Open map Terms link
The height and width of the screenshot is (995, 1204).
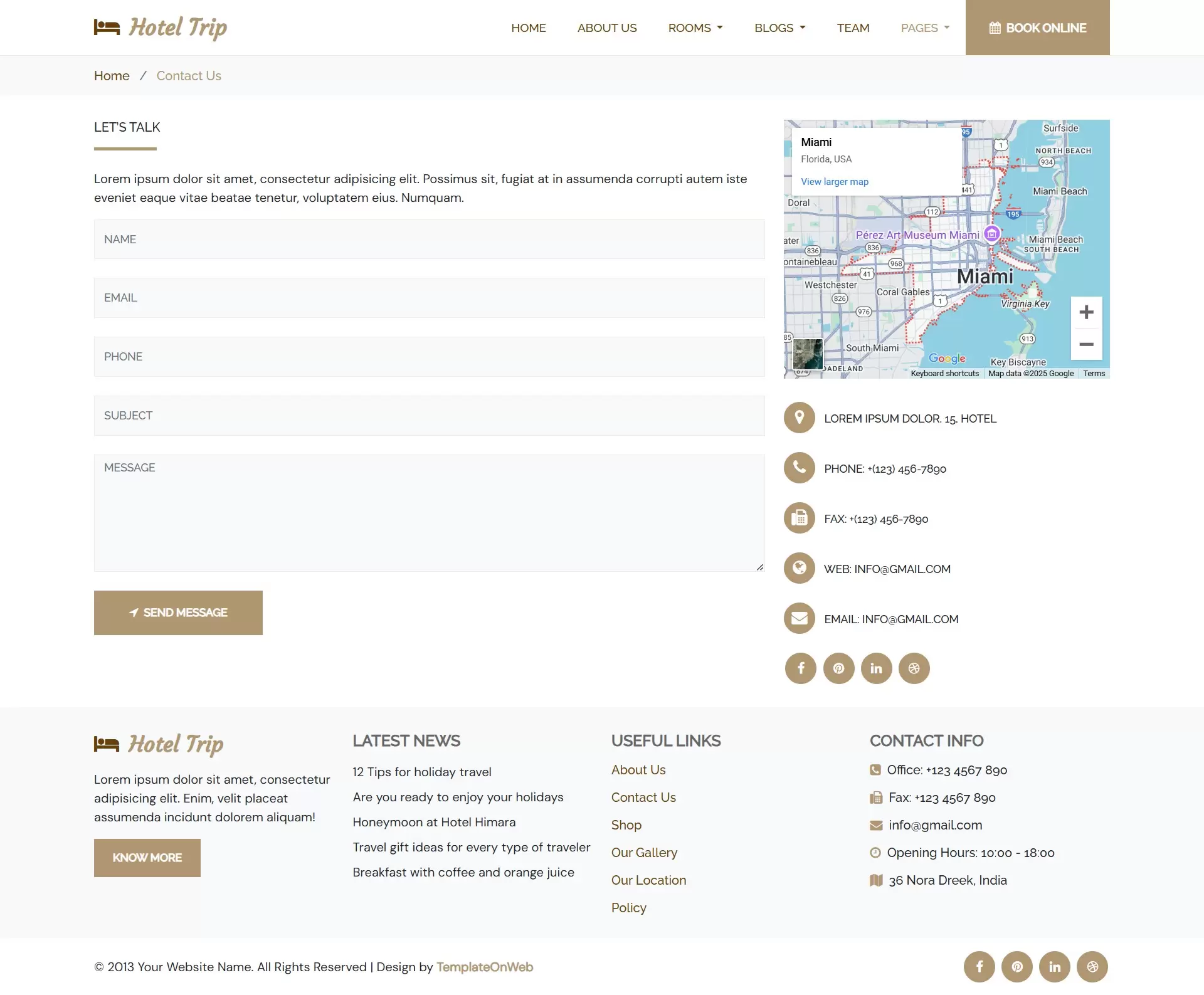(x=1094, y=374)
